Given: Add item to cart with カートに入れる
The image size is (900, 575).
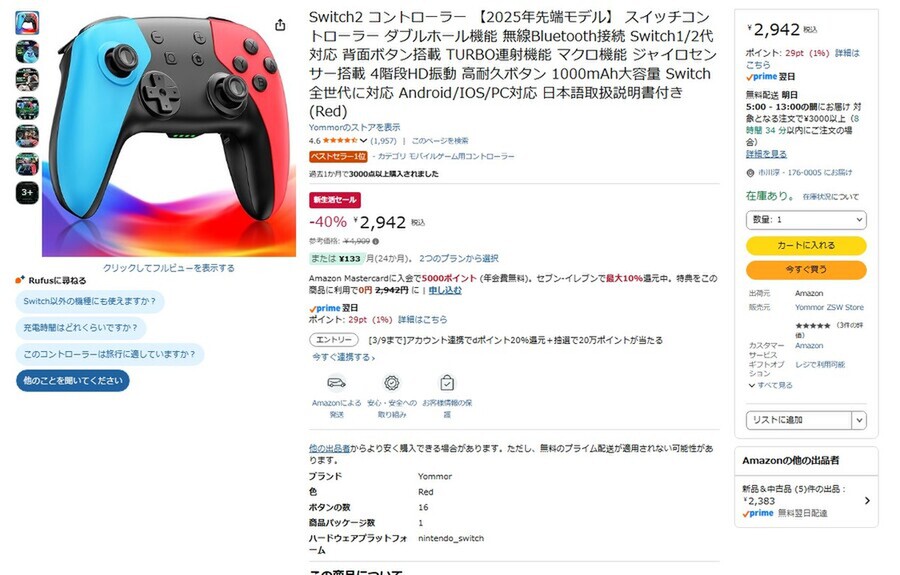Looking at the screenshot, I should coord(806,245).
